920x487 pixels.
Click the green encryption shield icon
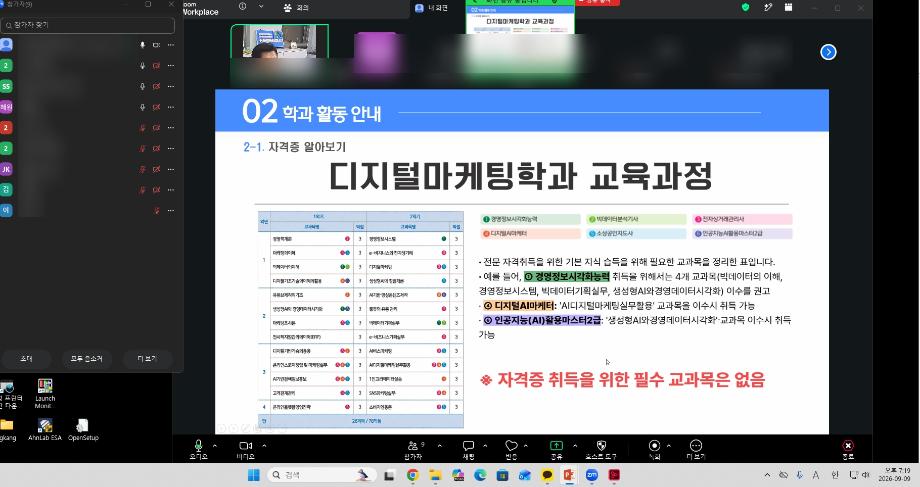[x=746, y=7]
